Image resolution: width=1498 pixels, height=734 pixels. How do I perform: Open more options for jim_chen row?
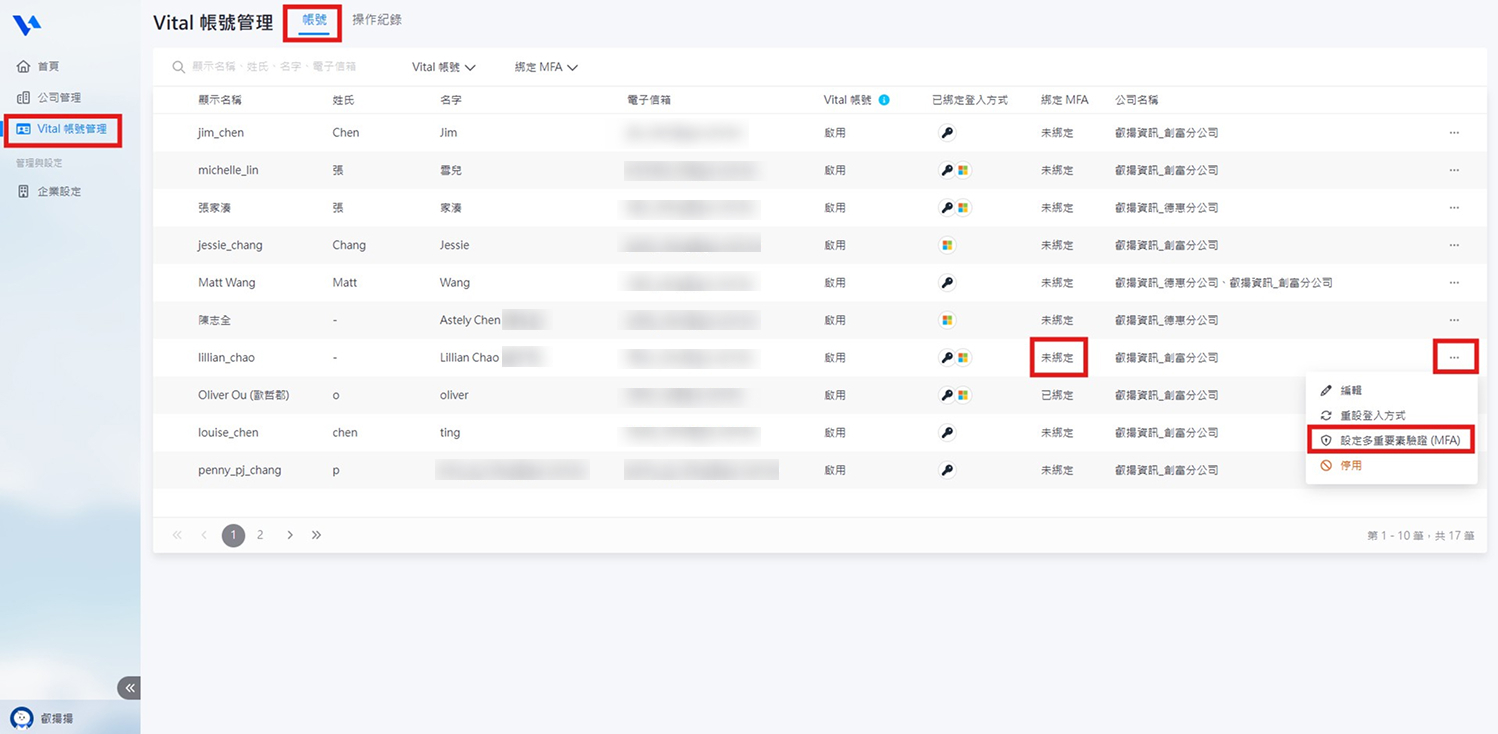point(1454,133)
